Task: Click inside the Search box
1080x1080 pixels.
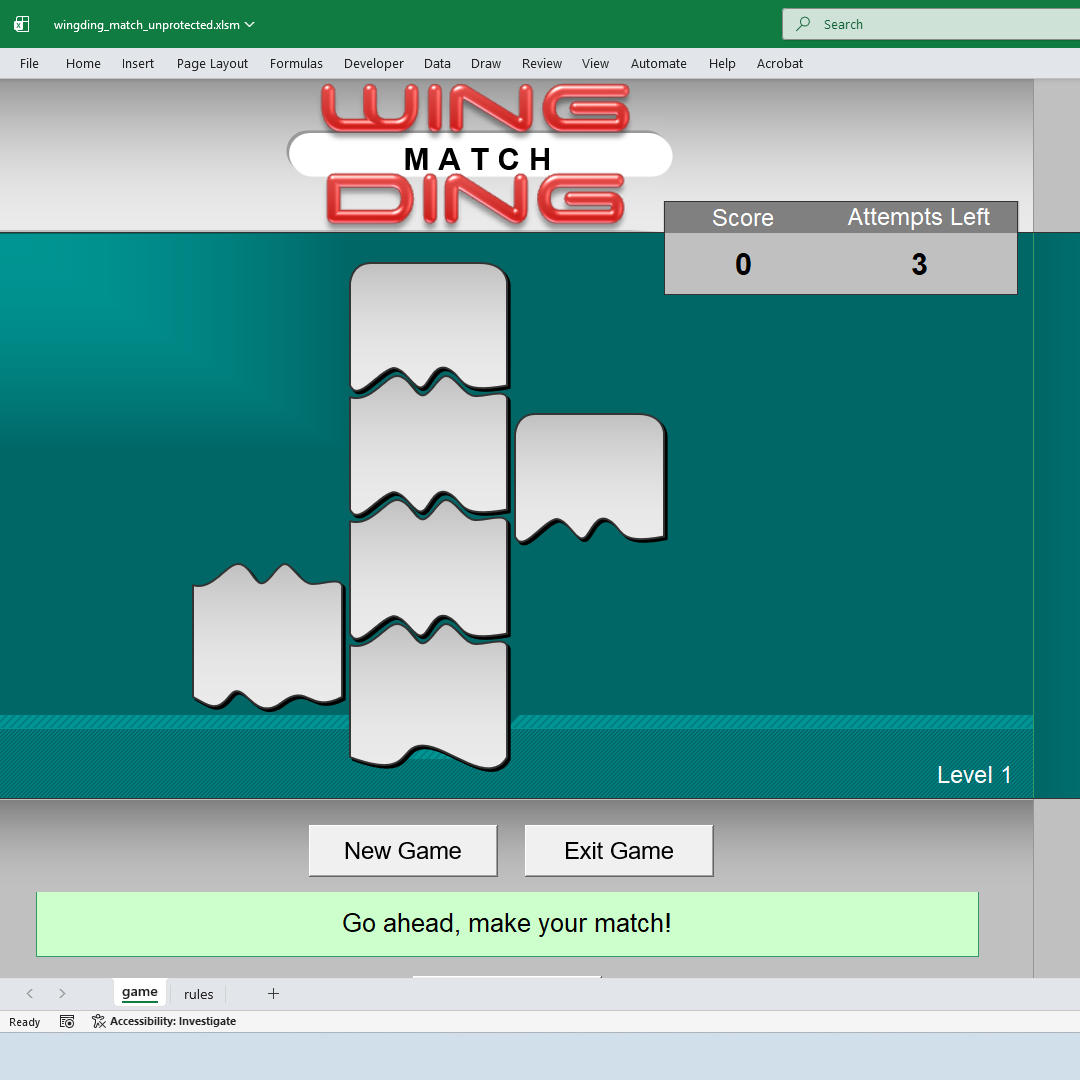Action: tap(900, 23)
